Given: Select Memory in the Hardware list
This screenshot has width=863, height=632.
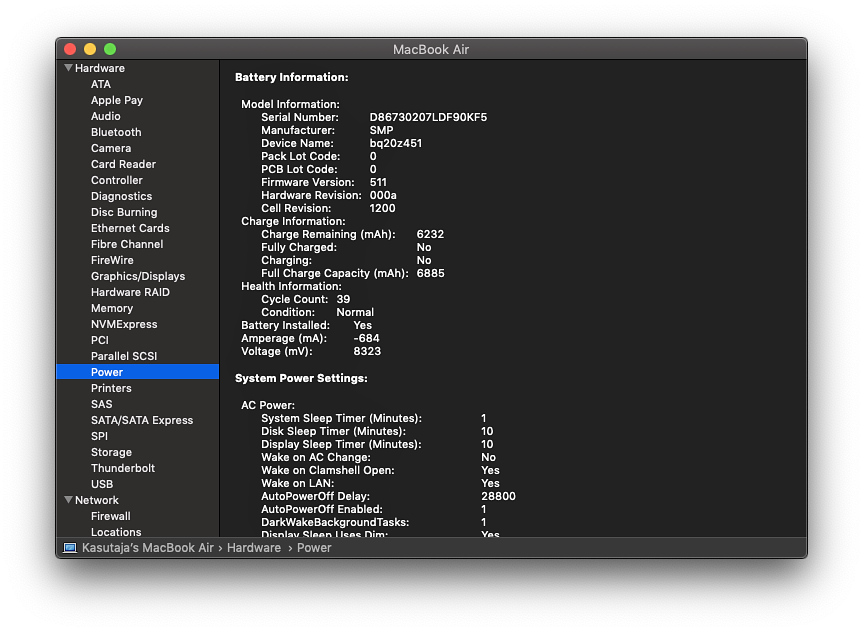Looking at the screenshot, I should pos(112,308).
